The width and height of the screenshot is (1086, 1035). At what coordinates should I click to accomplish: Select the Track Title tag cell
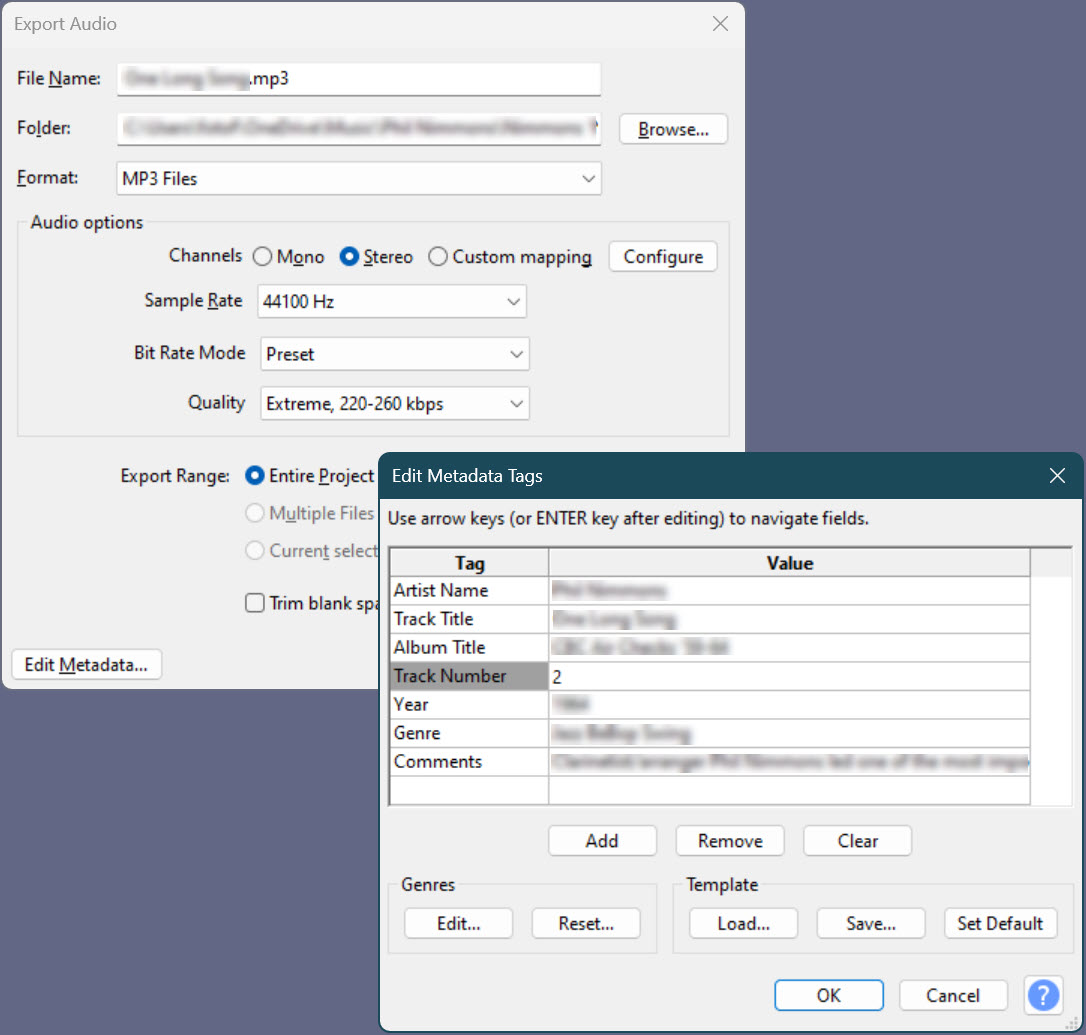point(469,619)
